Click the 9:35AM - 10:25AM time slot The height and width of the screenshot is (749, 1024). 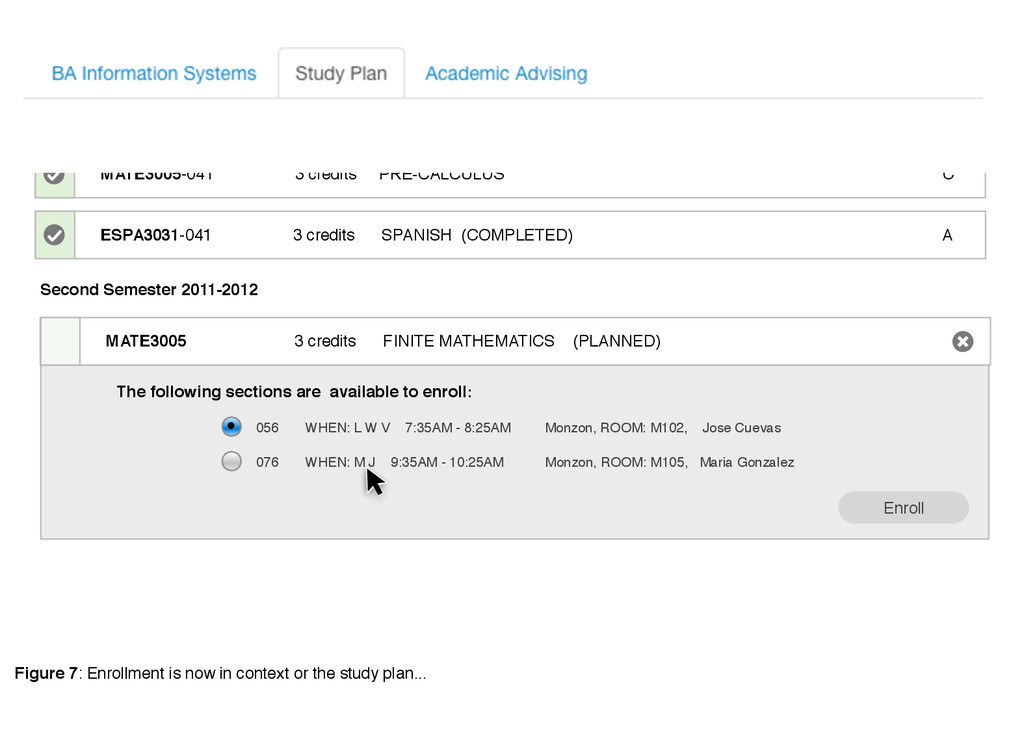tap(447, 462)
